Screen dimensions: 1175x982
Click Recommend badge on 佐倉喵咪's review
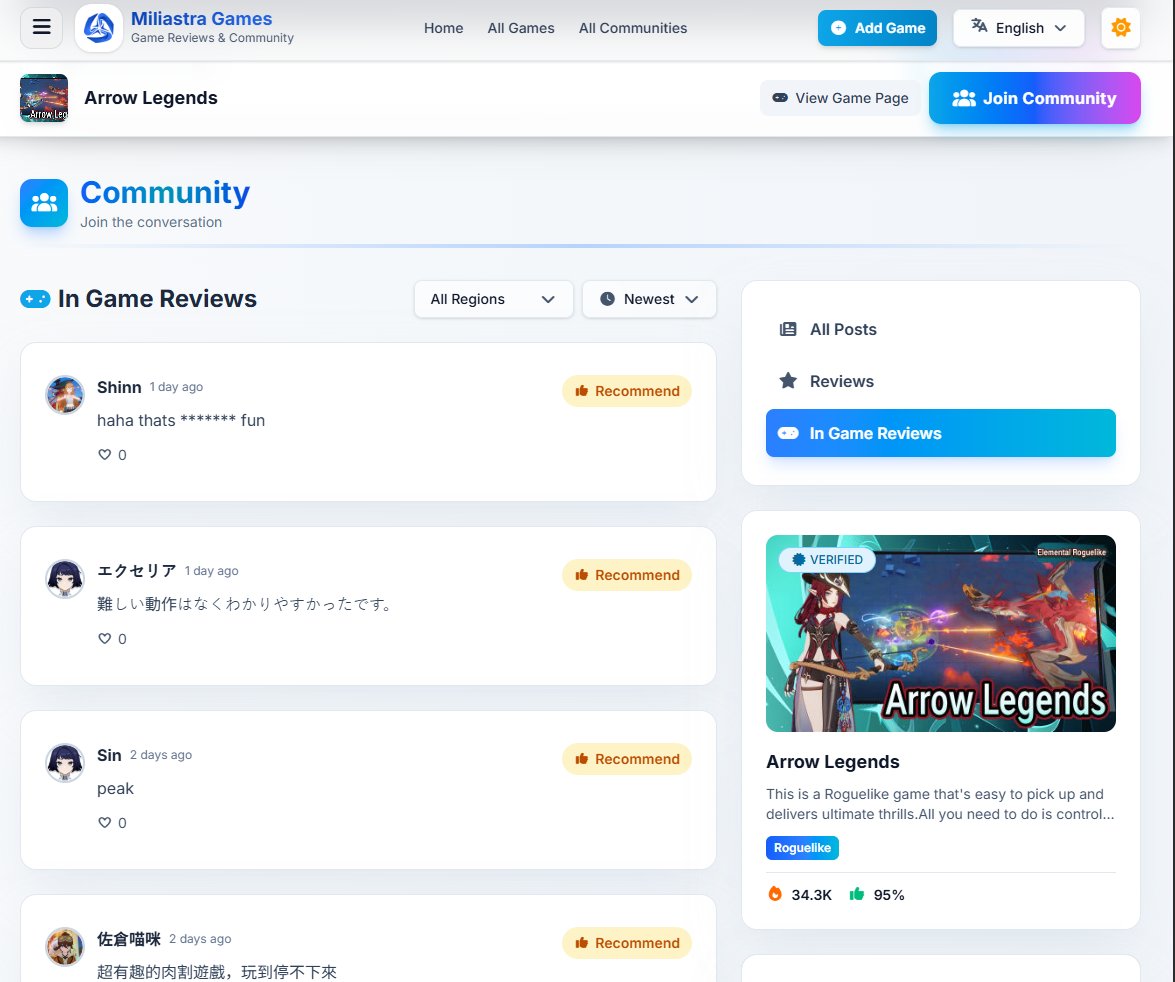tap(626, 943)
